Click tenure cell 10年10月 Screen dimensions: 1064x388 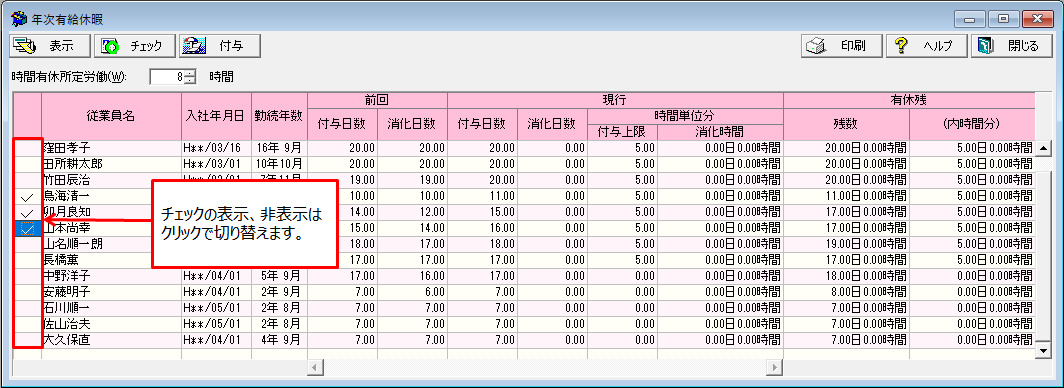(279, 164)
